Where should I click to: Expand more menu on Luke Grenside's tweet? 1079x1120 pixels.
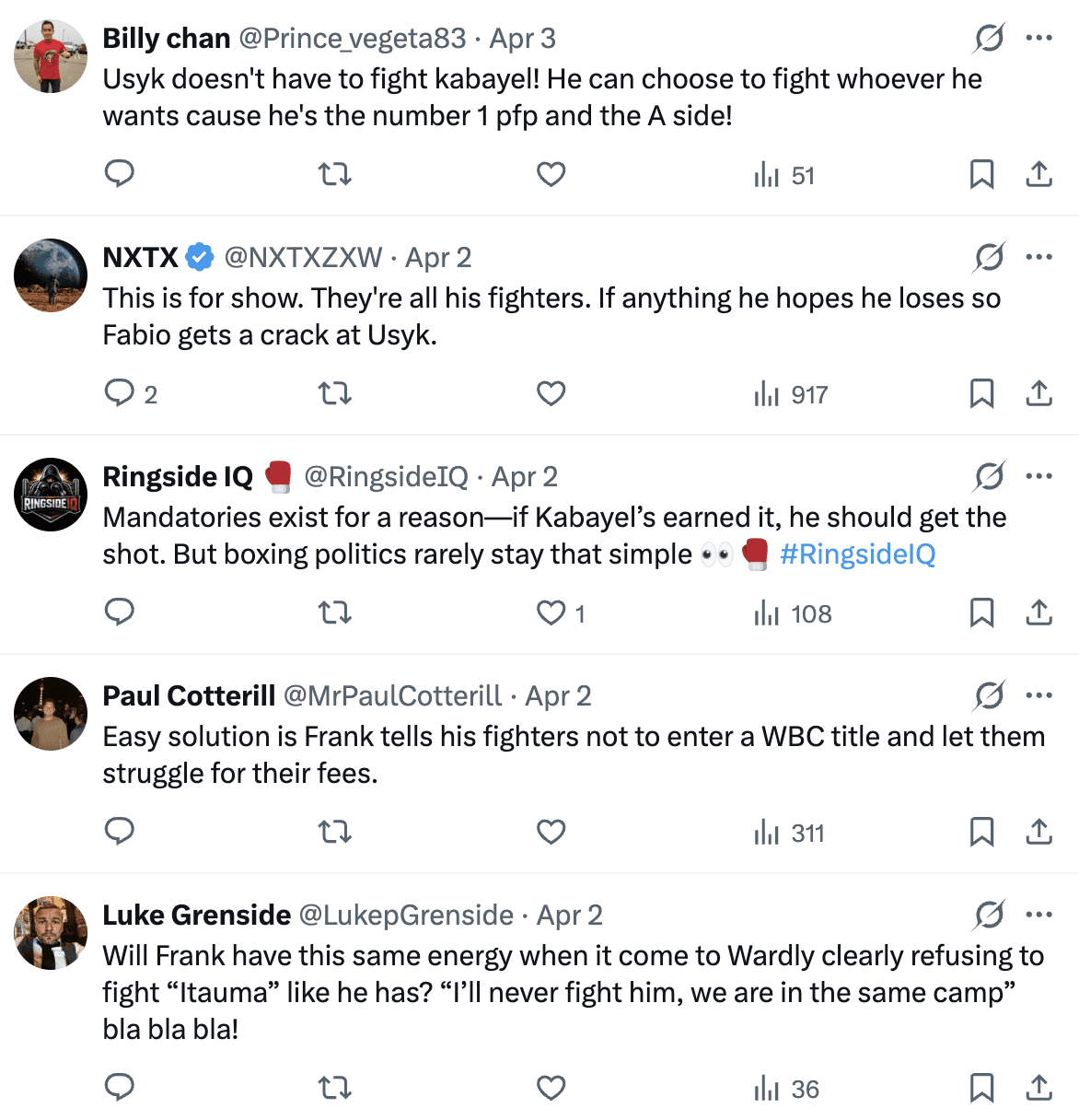click(x=1038, y=915)
